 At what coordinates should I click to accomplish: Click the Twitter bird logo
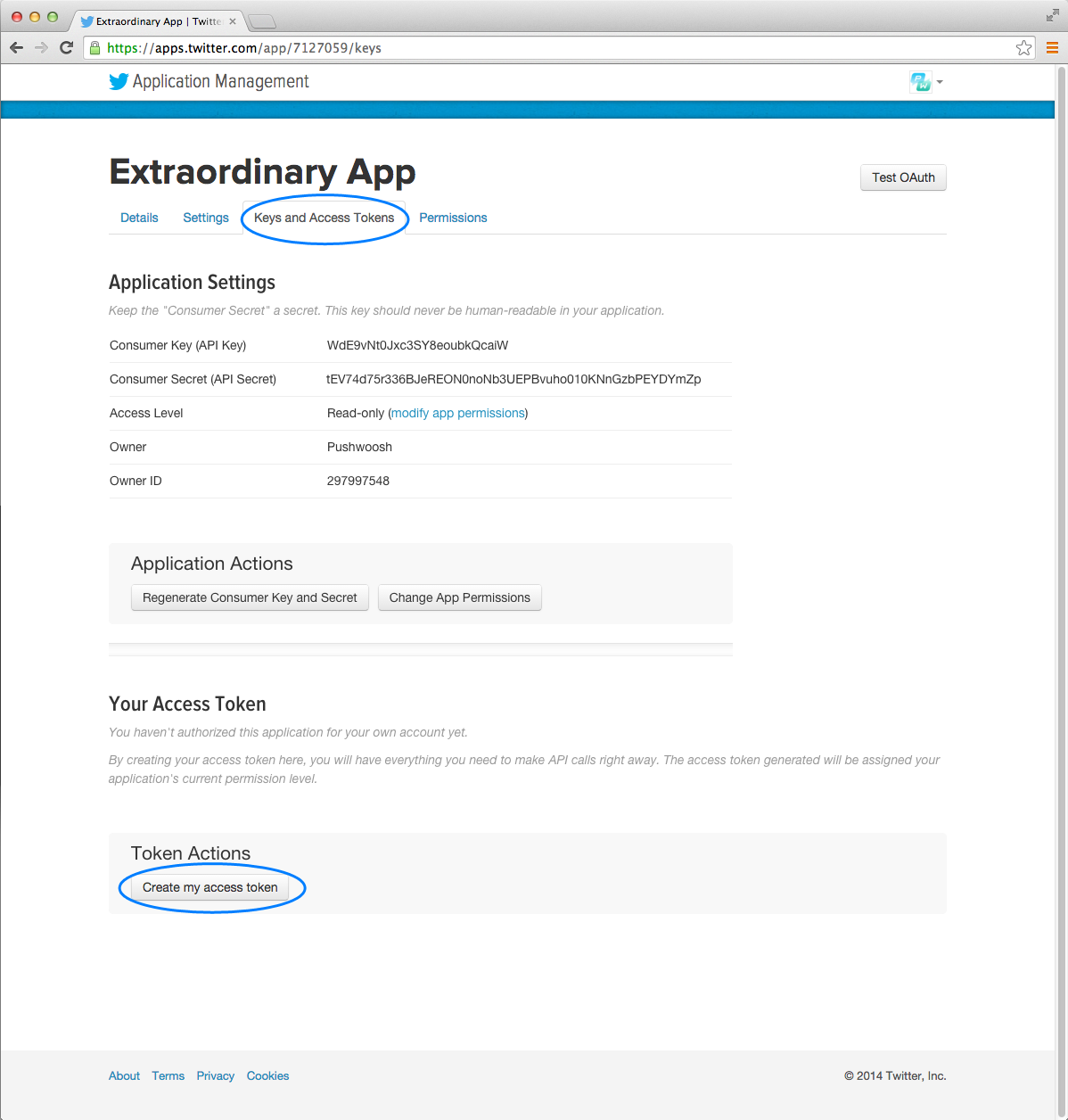[x=119, y=82]
